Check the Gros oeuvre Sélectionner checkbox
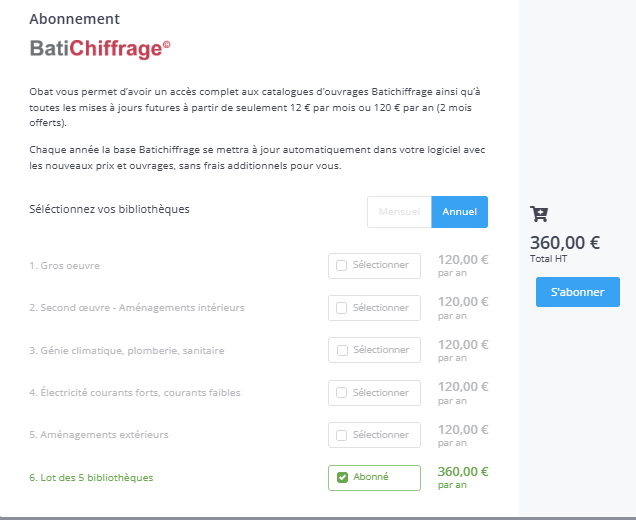 tap(342, 266)
